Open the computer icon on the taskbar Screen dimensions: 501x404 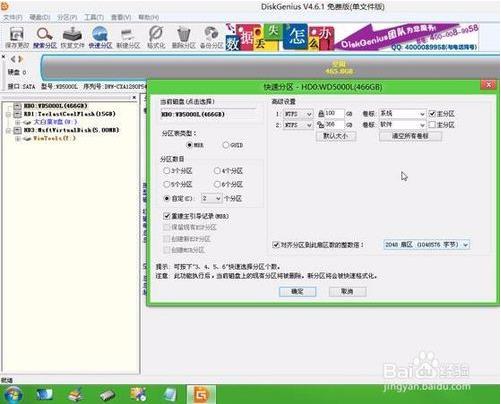pyautogui.click(x=45, y=395)
